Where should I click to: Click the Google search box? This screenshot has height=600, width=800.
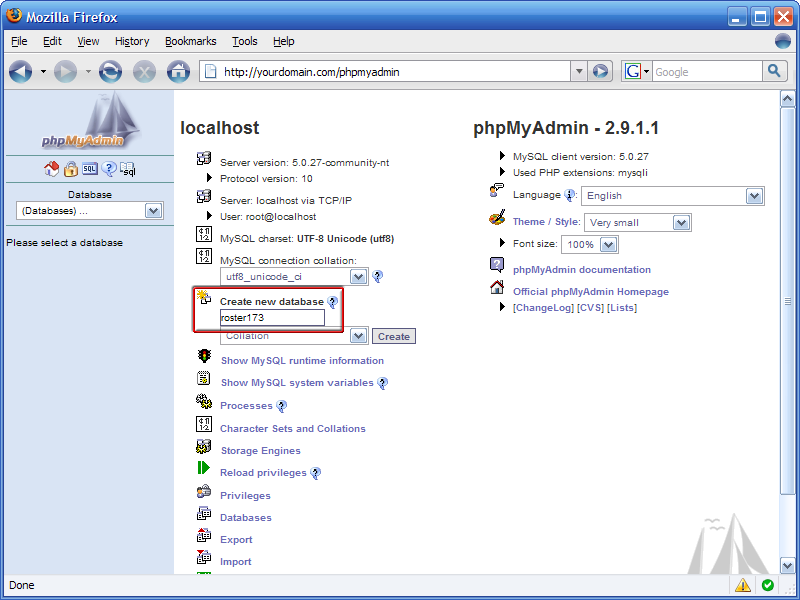(x=708, y=72)
